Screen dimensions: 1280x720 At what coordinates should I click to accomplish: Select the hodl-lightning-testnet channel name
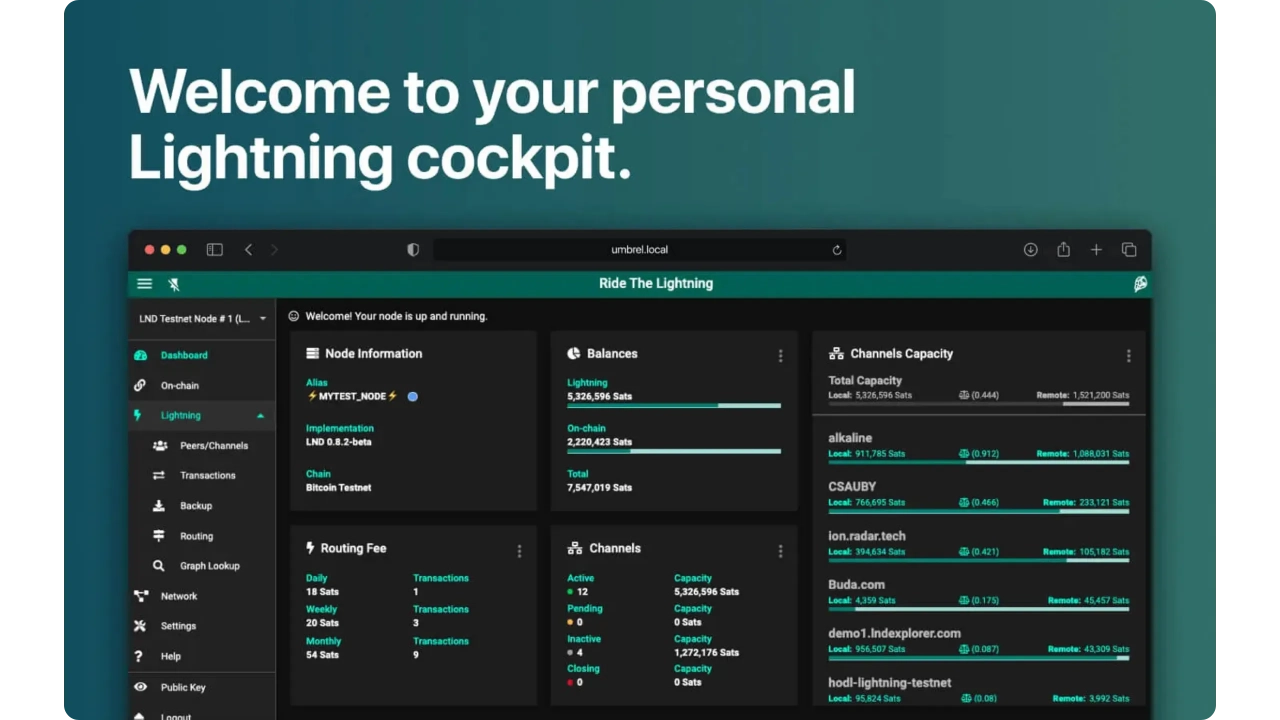[890, 683]
